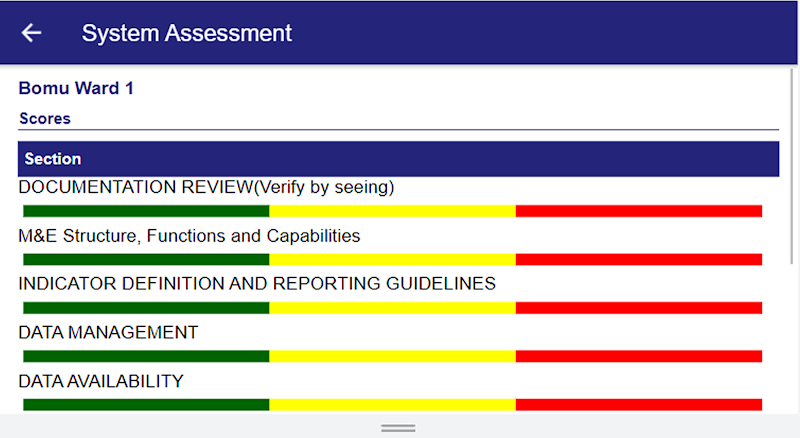Open the DATA MANAGEMENT section
This screenshot has height=438, width=800.
108,332
